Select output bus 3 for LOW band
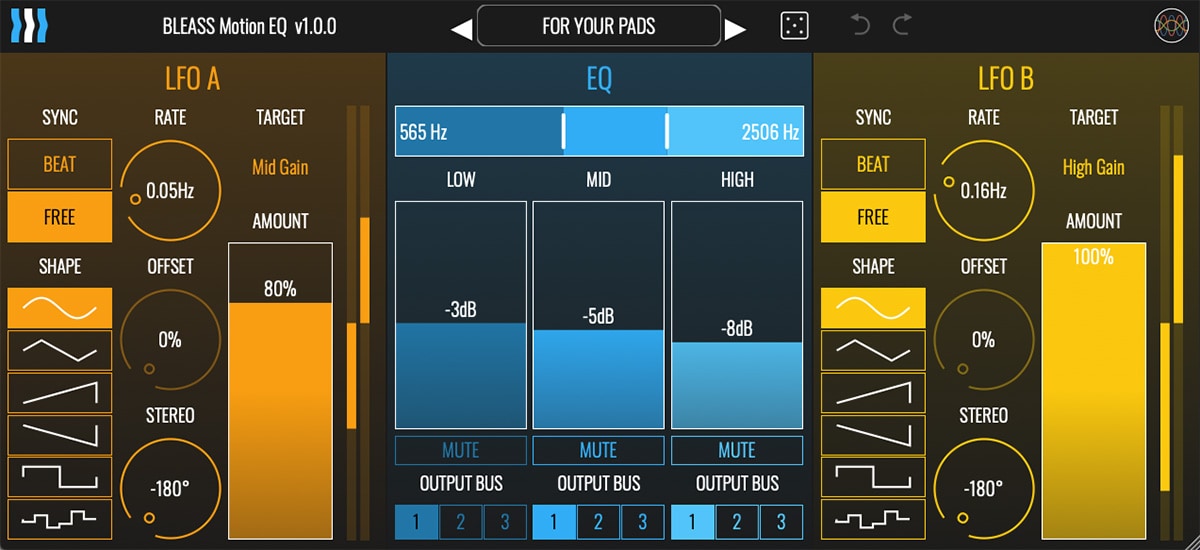 (505, 521)
